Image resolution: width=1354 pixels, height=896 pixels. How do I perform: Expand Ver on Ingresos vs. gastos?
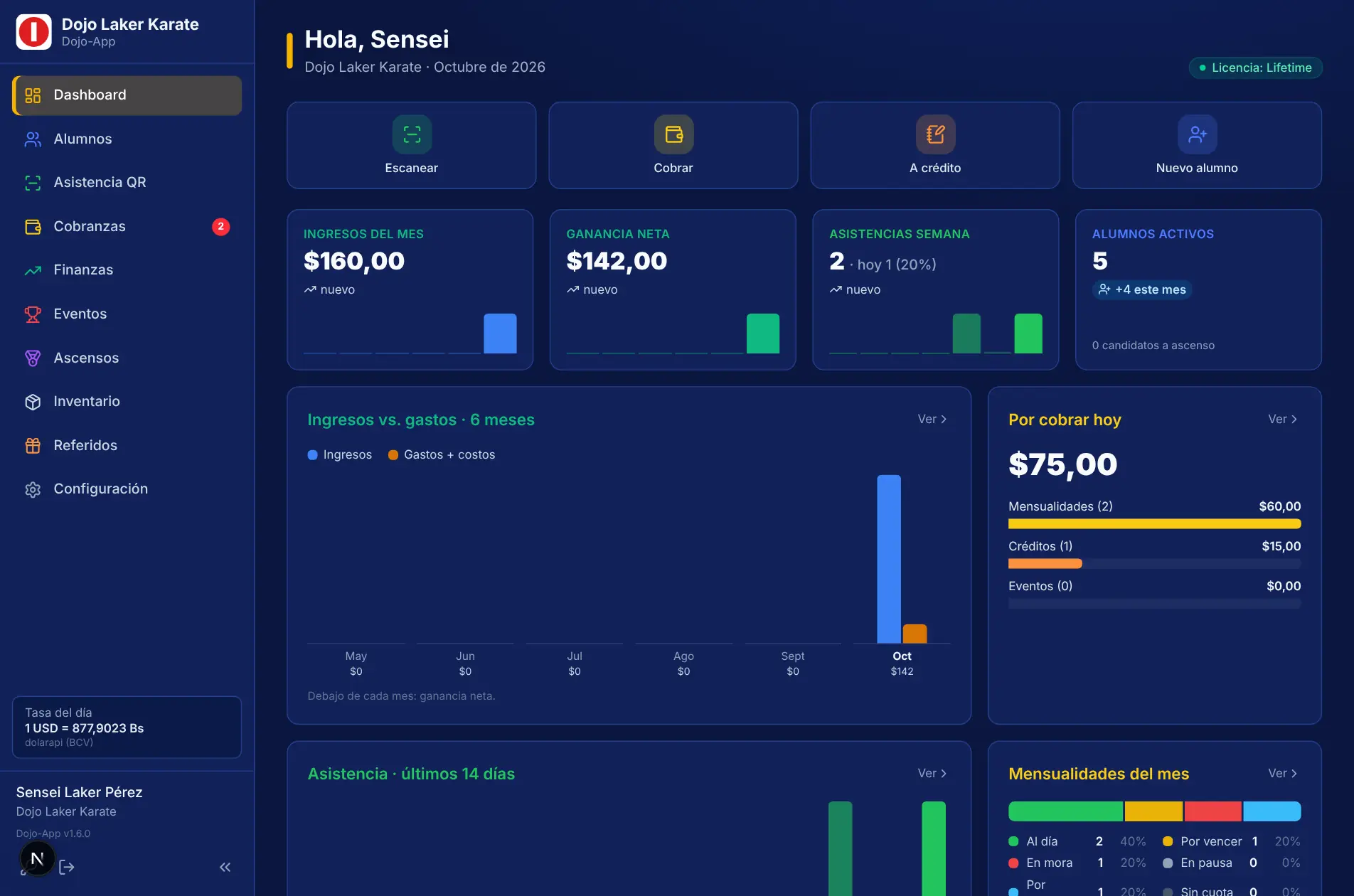pos(932,420)
